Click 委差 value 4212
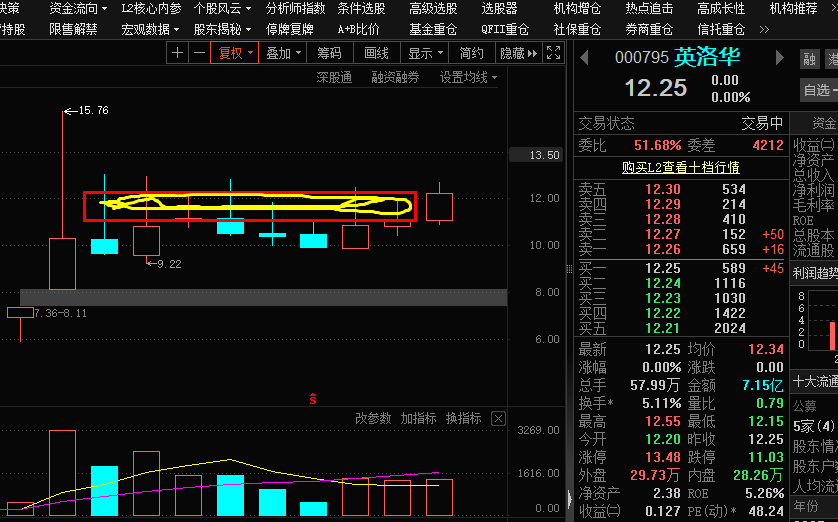This screenshot has height=522, width=838. tap(767, 145)
